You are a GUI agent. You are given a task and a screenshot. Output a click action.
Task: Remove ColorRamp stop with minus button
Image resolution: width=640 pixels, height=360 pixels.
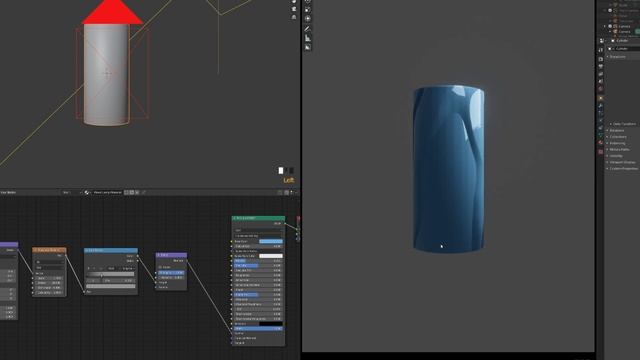coord(94,269)
